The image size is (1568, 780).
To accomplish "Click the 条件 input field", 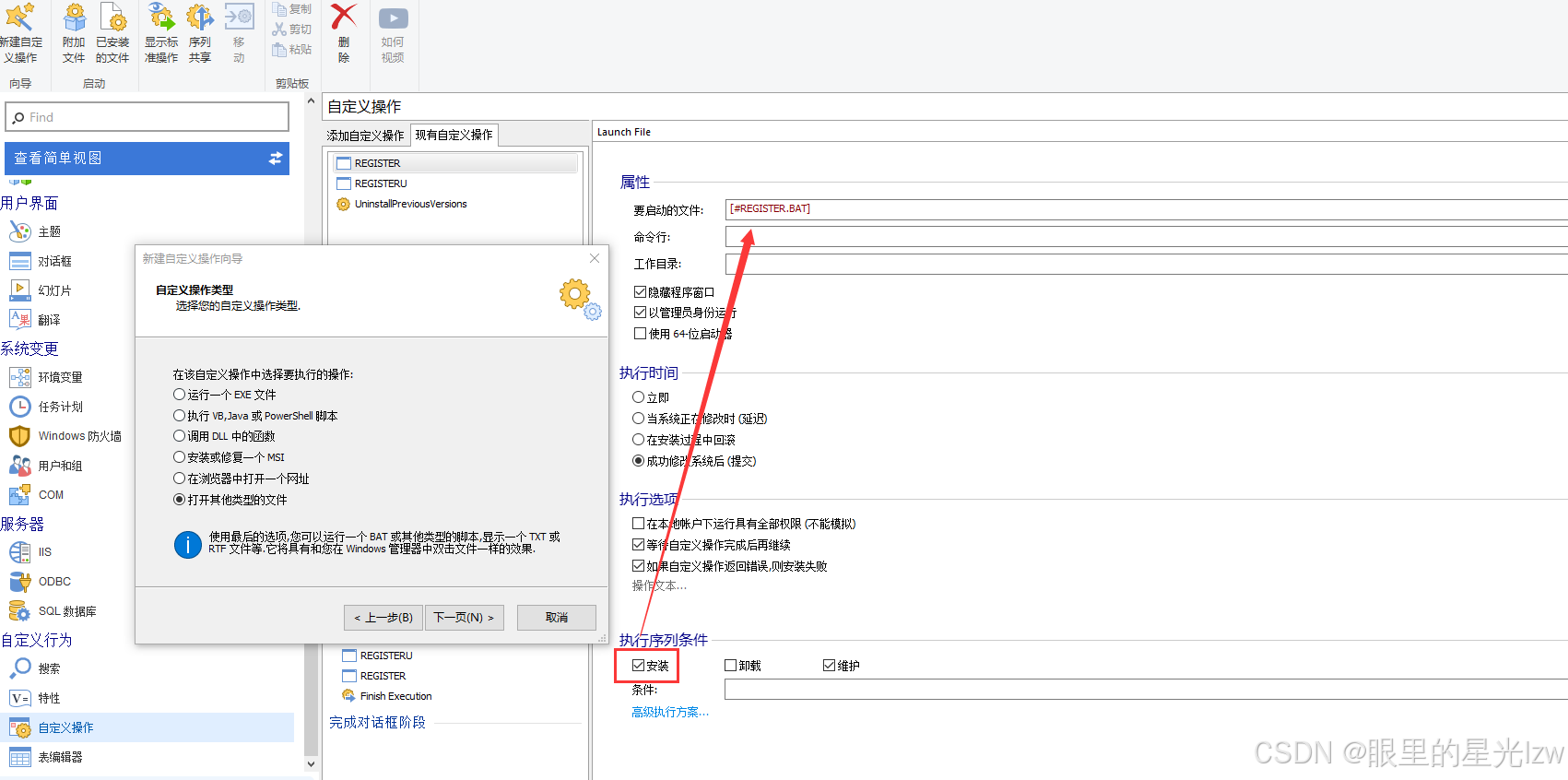I will pyautogui.click(x=1146, y=690).
